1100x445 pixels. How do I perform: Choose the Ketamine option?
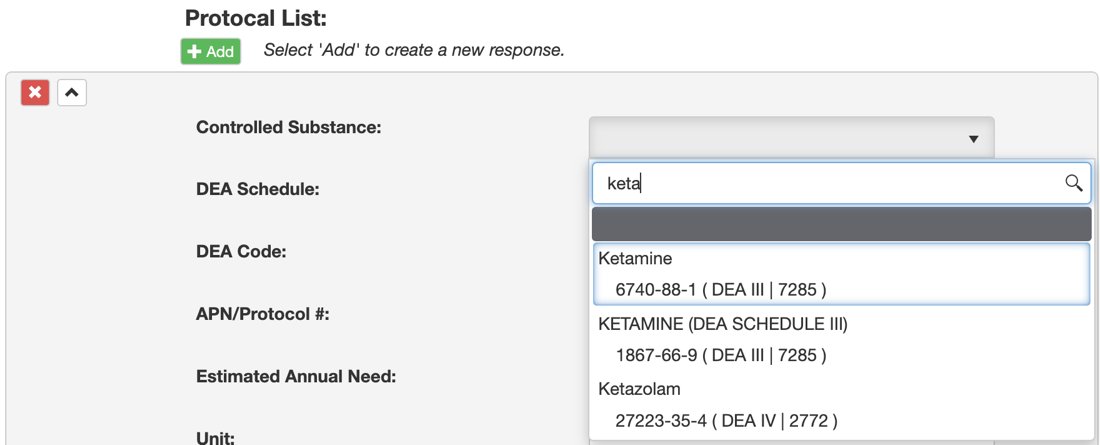pyautogui.click(x=635, y=258)
